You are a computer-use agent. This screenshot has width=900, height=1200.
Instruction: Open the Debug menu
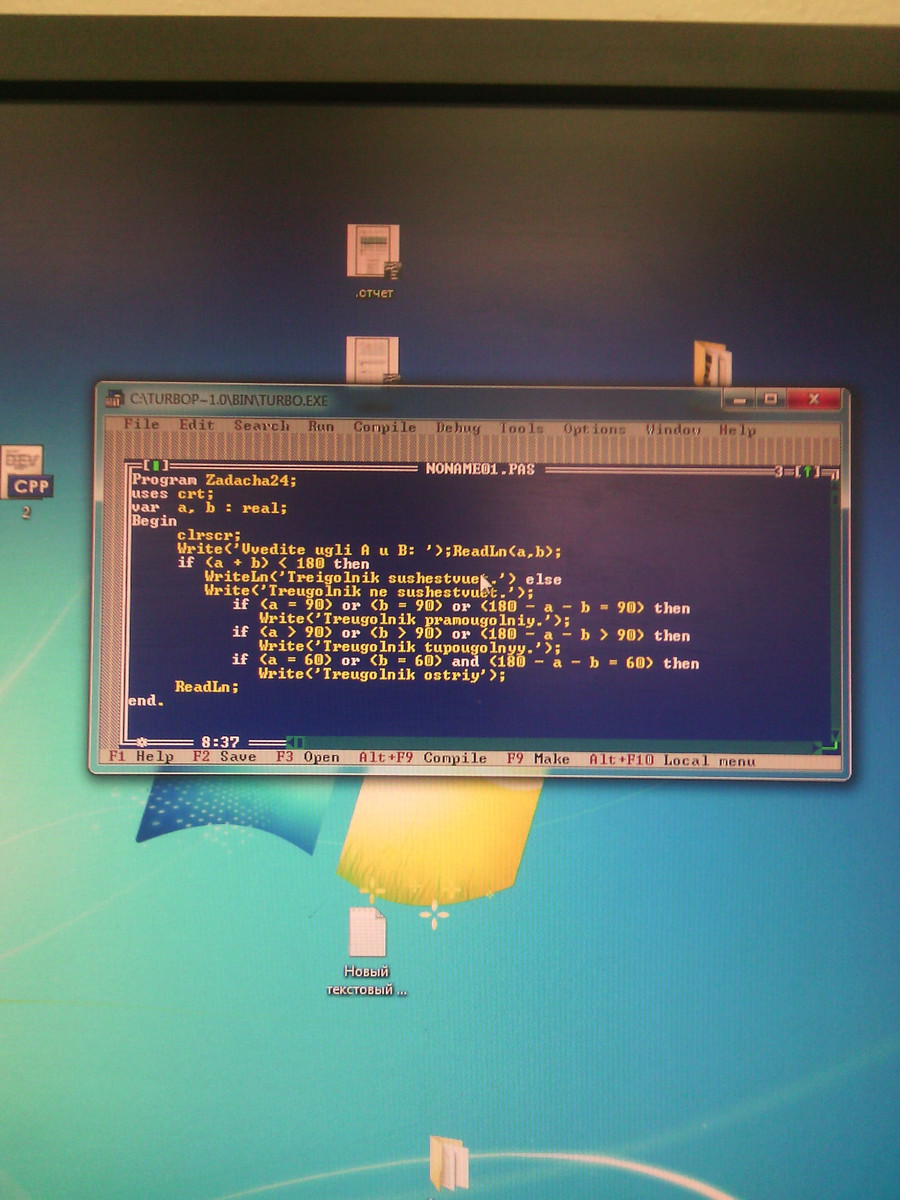click(458, 428)
